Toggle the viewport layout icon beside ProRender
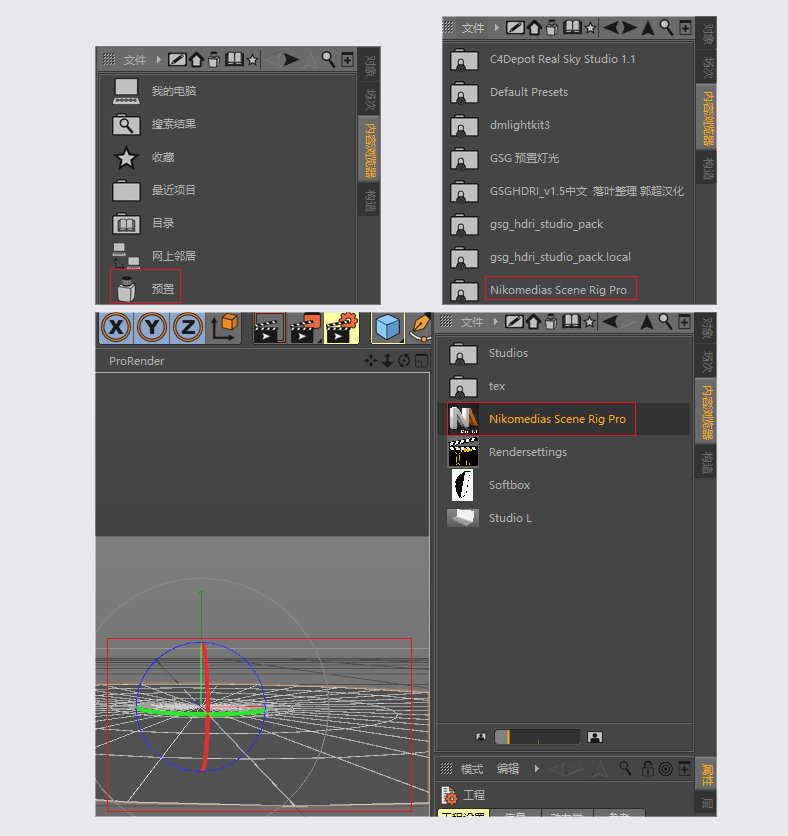 pyautogui.click(x=421, y=361)
